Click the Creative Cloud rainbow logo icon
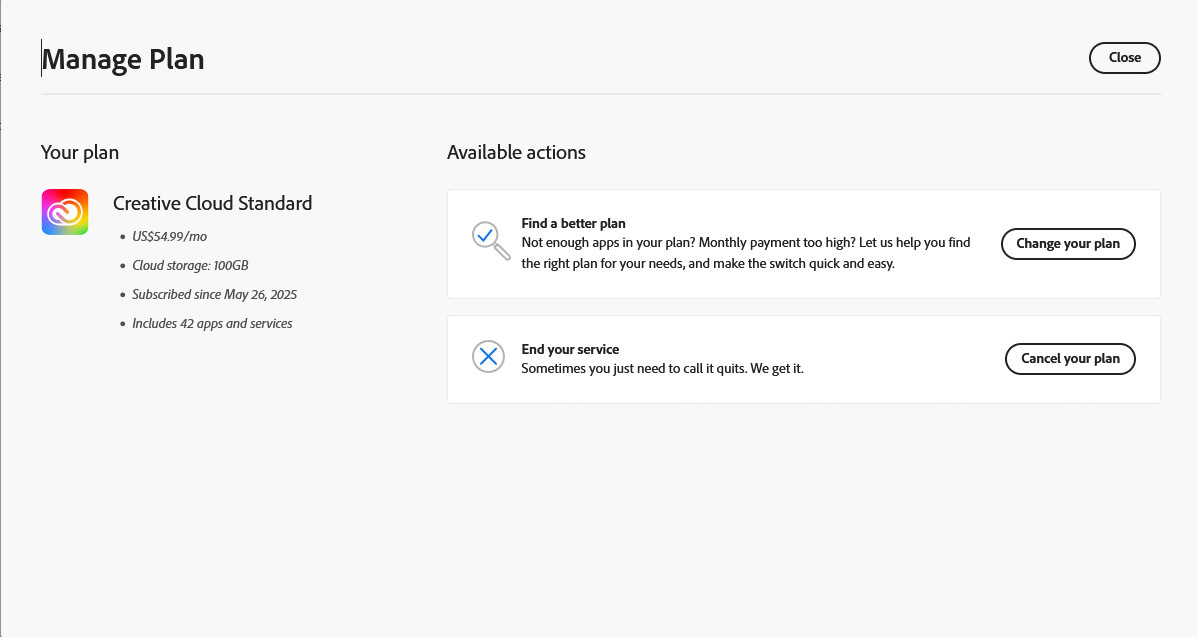The width and height of the screenshot is (1198, 637). [x=65, y=212]
